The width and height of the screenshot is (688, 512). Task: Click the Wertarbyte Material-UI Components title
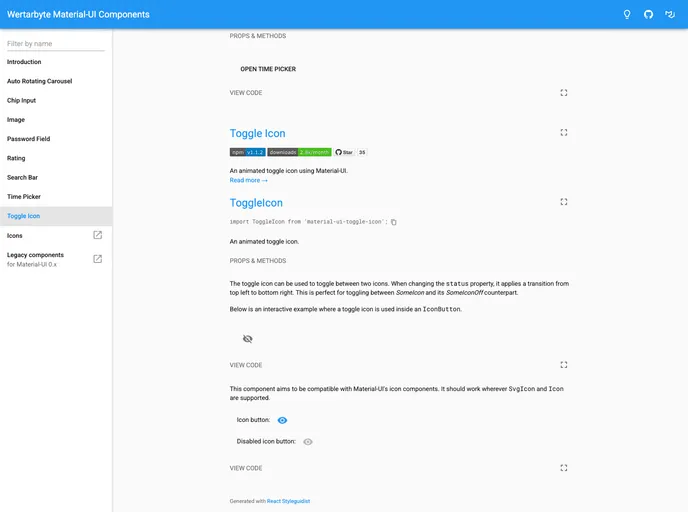(x=78, y=14)
